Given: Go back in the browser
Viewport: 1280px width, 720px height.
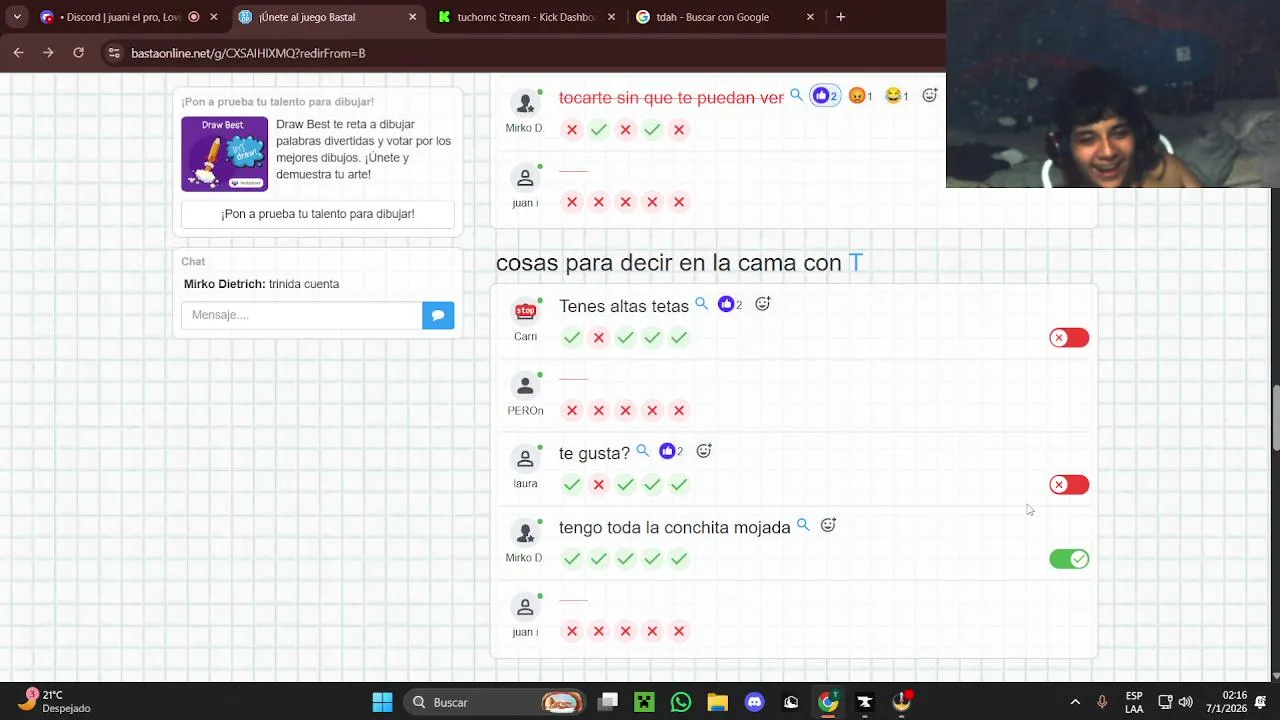Looking at the screenshot, I should click(19, 53).
